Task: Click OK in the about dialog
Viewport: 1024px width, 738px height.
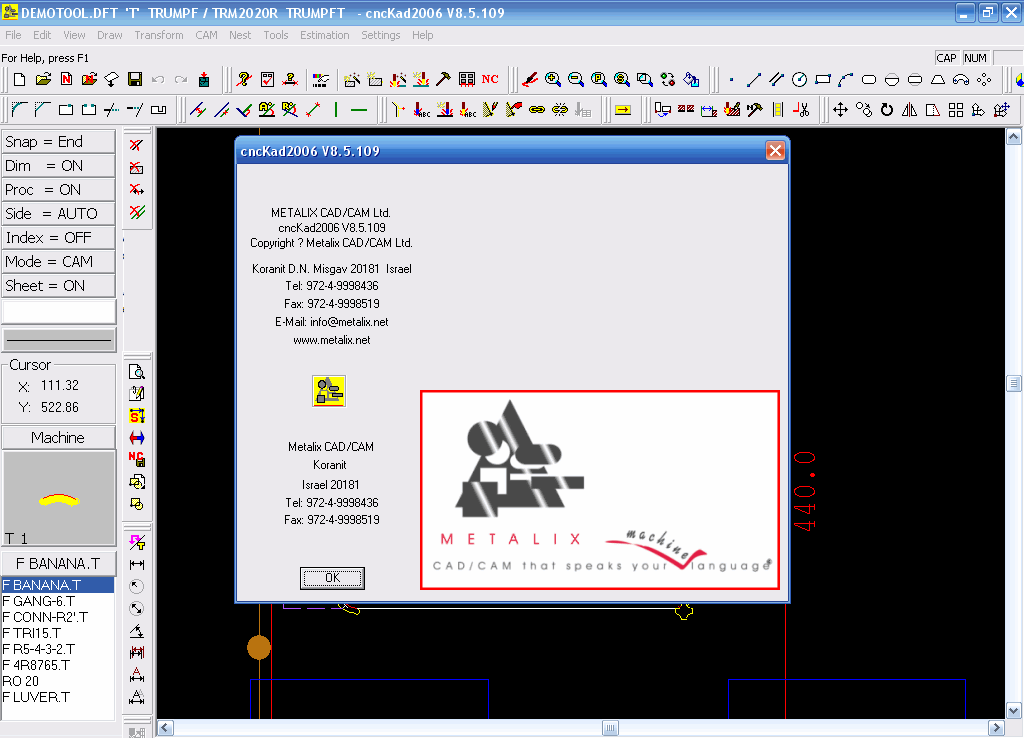Action: point(332,578)
